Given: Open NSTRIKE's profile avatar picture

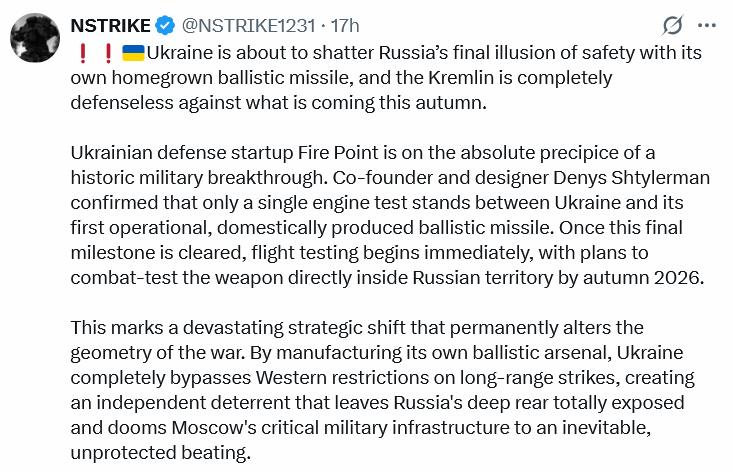Looking at the screenshot, I should pyautogui.click(x=35, y=38).
